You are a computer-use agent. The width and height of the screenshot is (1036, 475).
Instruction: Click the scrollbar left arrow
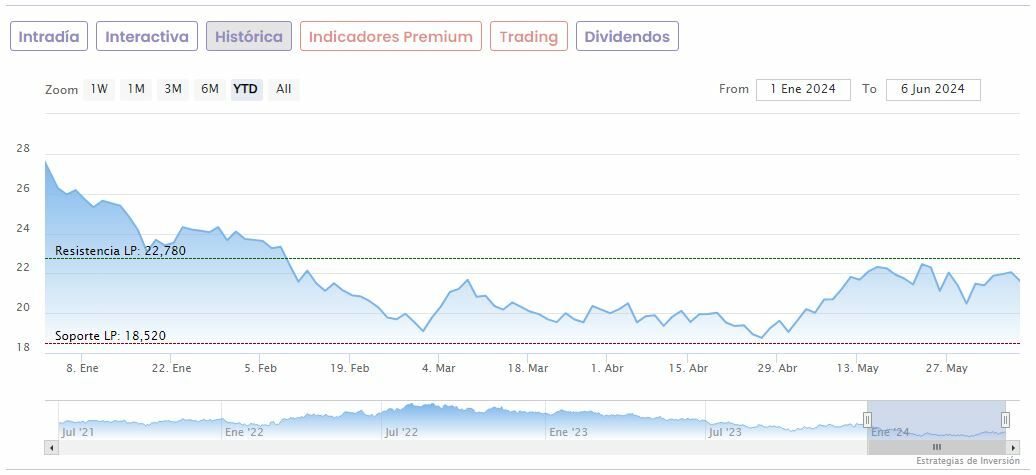[x=51, y=447]
